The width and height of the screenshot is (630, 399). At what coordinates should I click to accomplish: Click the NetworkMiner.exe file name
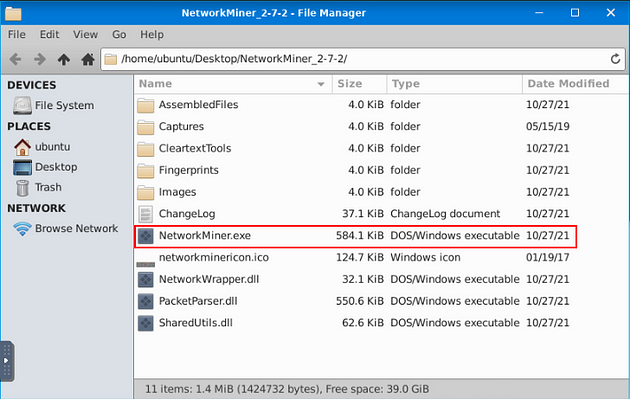[x=205, y=235]
